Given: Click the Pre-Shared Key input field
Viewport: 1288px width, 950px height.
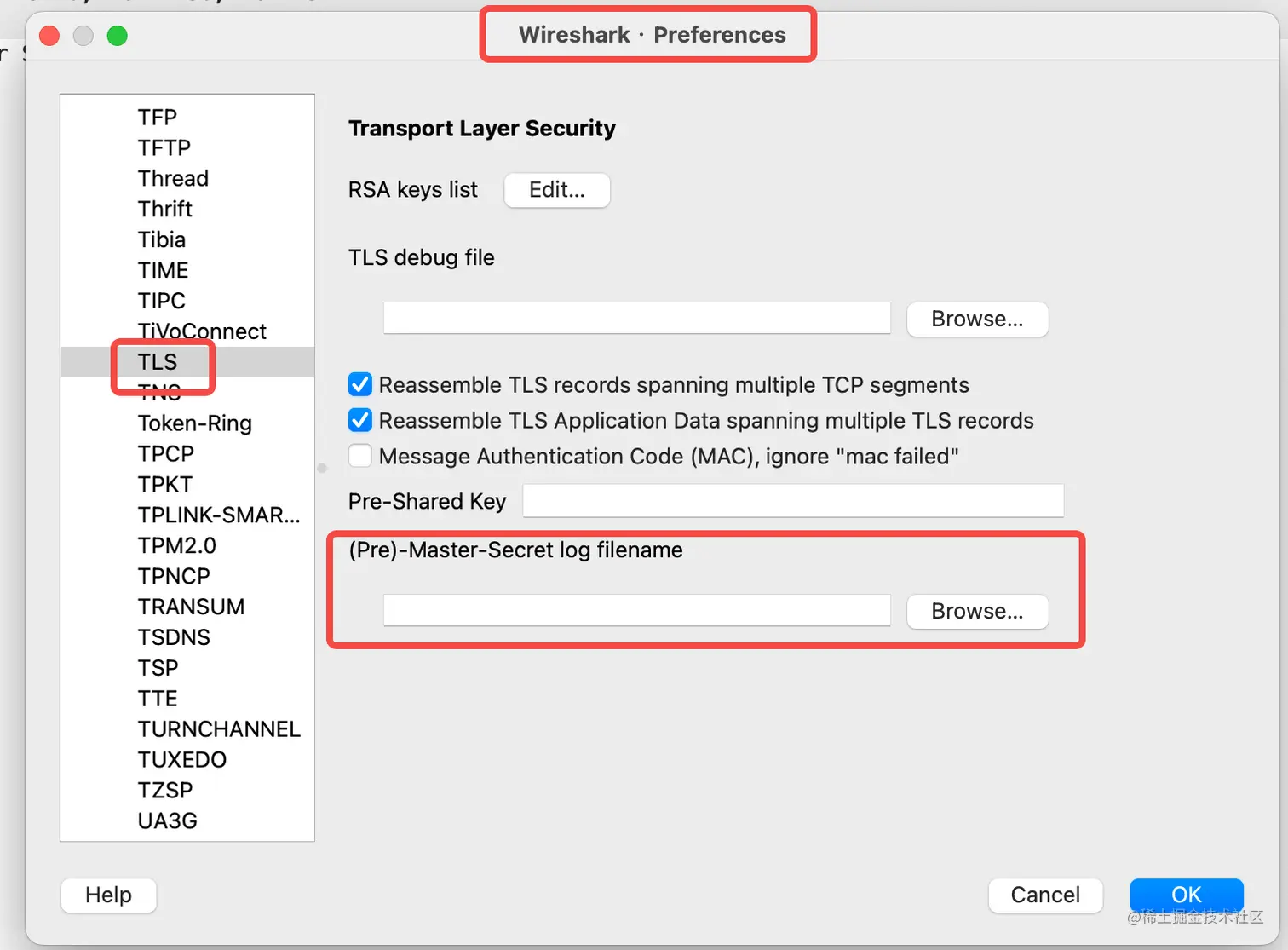Looking at the screenshot, I should tap(793, 500).
